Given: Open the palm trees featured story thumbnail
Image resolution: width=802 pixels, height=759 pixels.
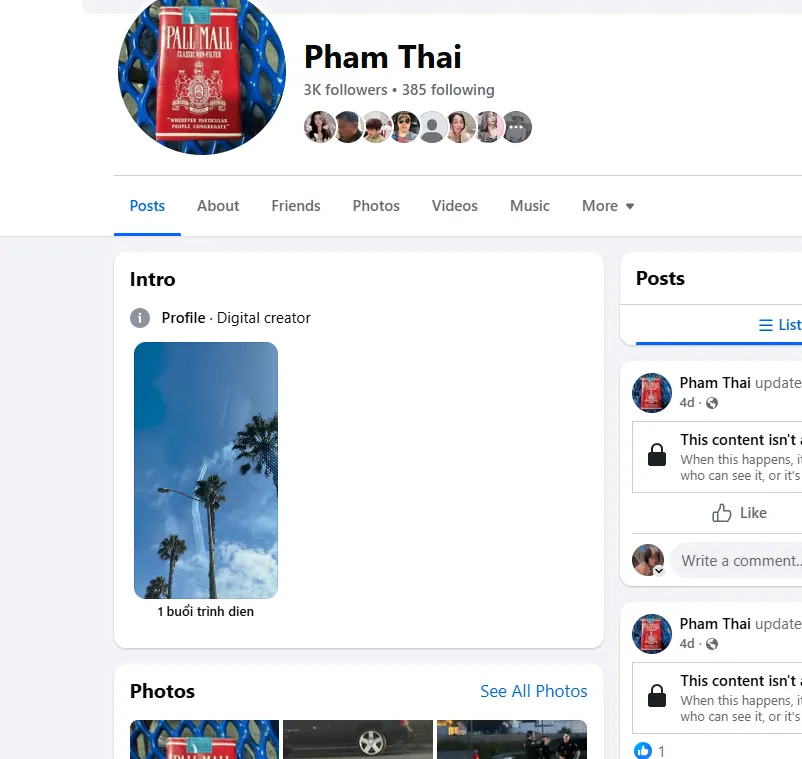Looking at the screenshot, I should (x=206, y=470).
